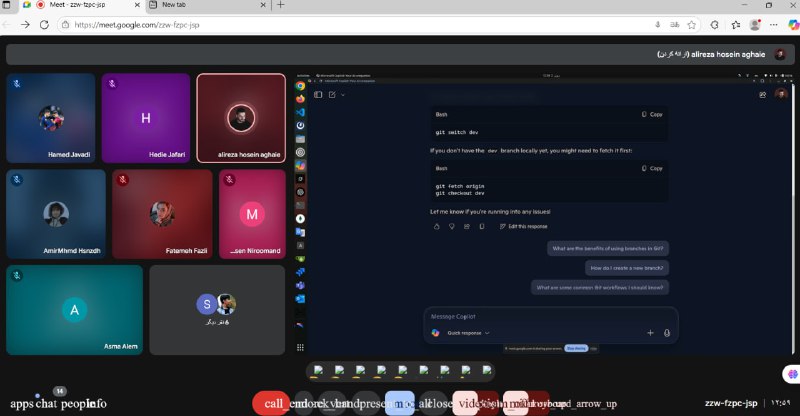Click the muted mic icon on AmirMhmd Hsnzdh's tile
800x416 pixels.
pos(17,180)
